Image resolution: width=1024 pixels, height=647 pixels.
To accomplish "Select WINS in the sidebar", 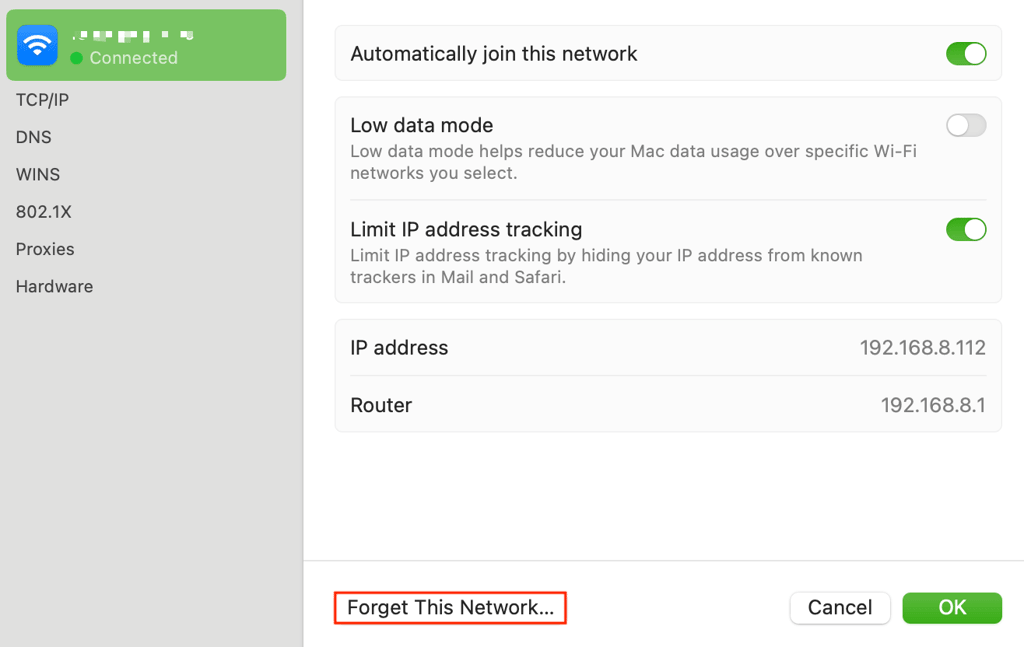I will click(38, 174).
